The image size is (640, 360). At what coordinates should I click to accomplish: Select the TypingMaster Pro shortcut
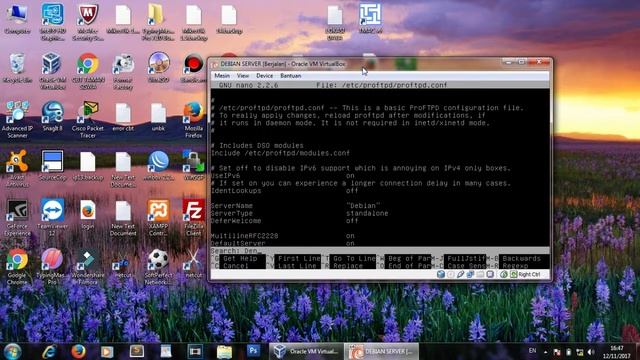(52, 266)
